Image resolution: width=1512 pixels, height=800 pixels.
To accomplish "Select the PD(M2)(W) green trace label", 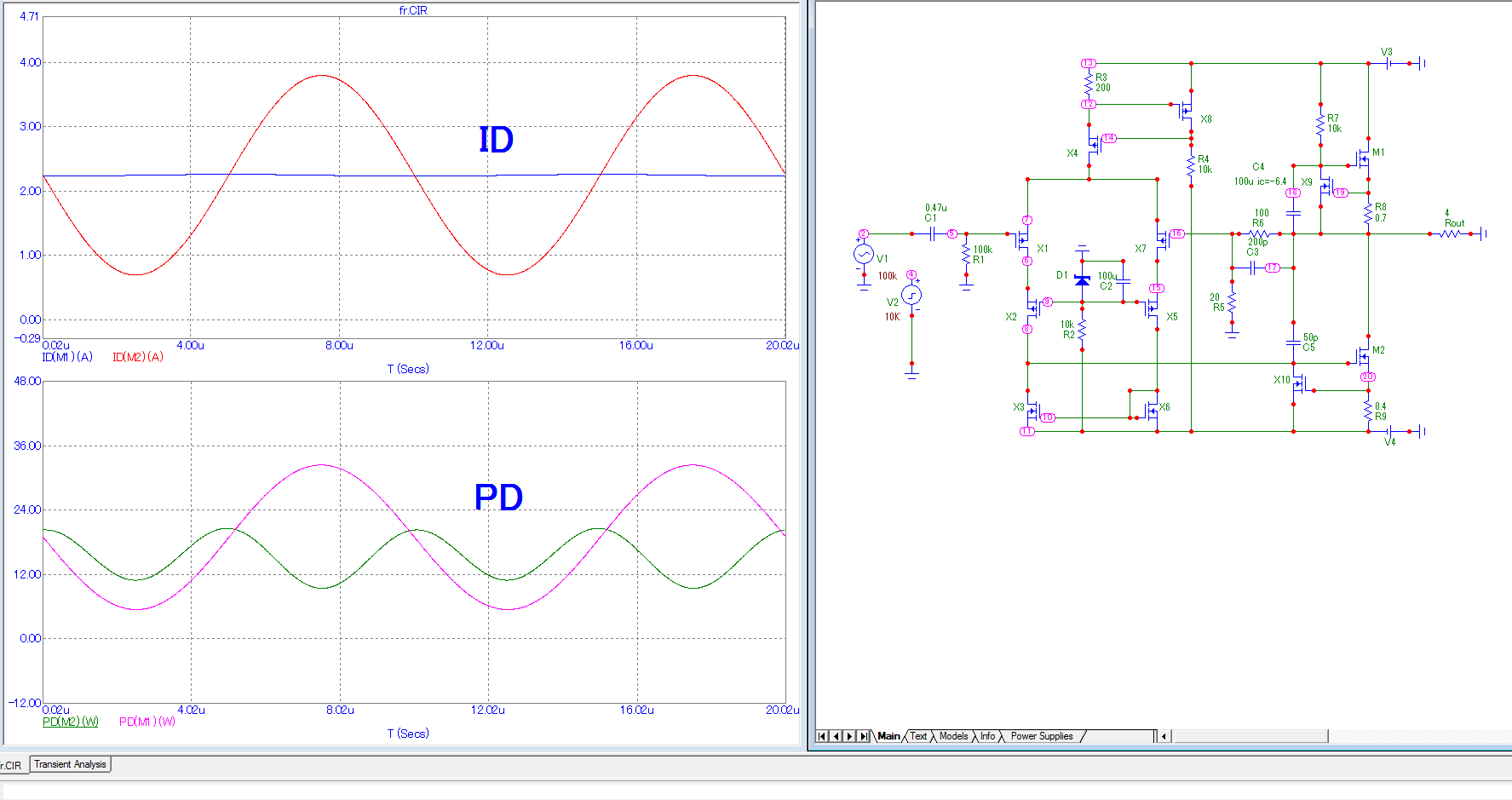I will [71, 722].
